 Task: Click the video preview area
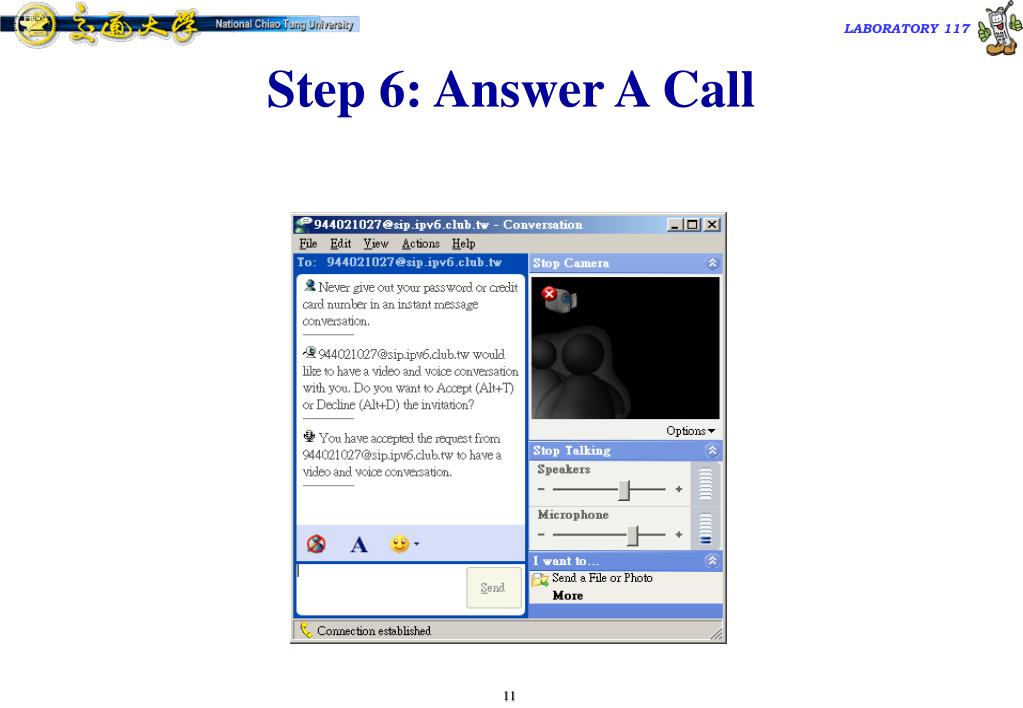click(x=626, y=348)
